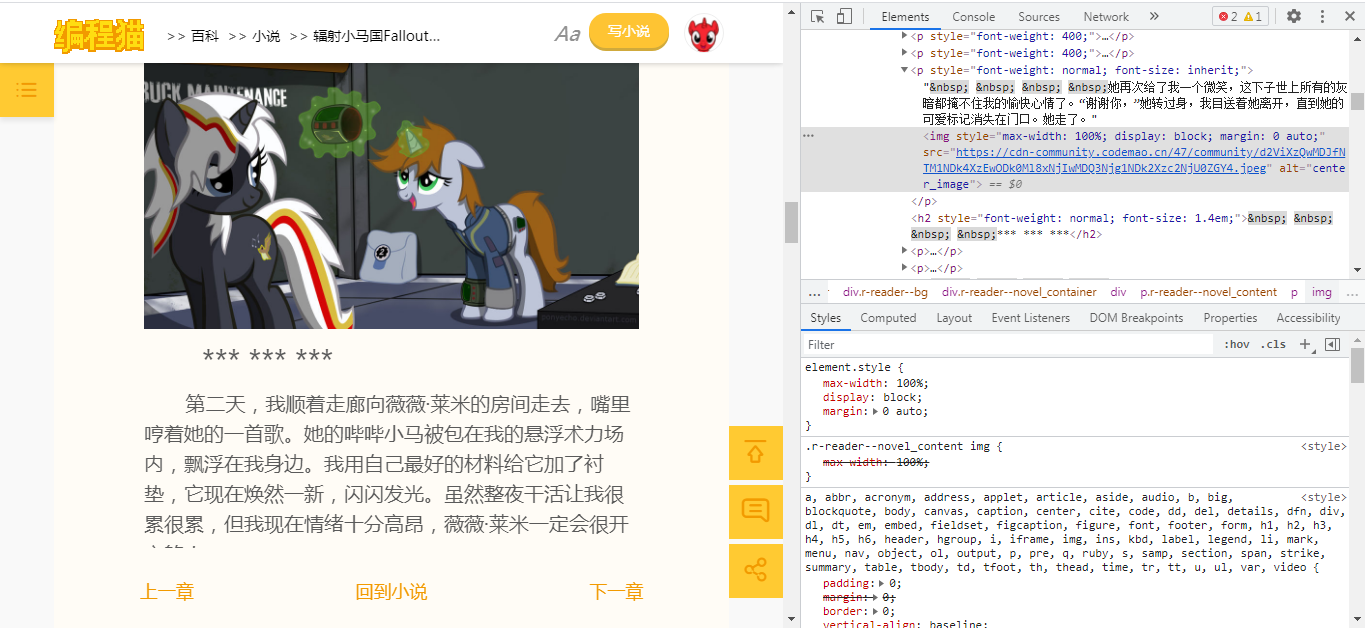This screenshot has height=628, width=1365.
Task: Click the back-to-top arrow button
Action: [756, 453]
